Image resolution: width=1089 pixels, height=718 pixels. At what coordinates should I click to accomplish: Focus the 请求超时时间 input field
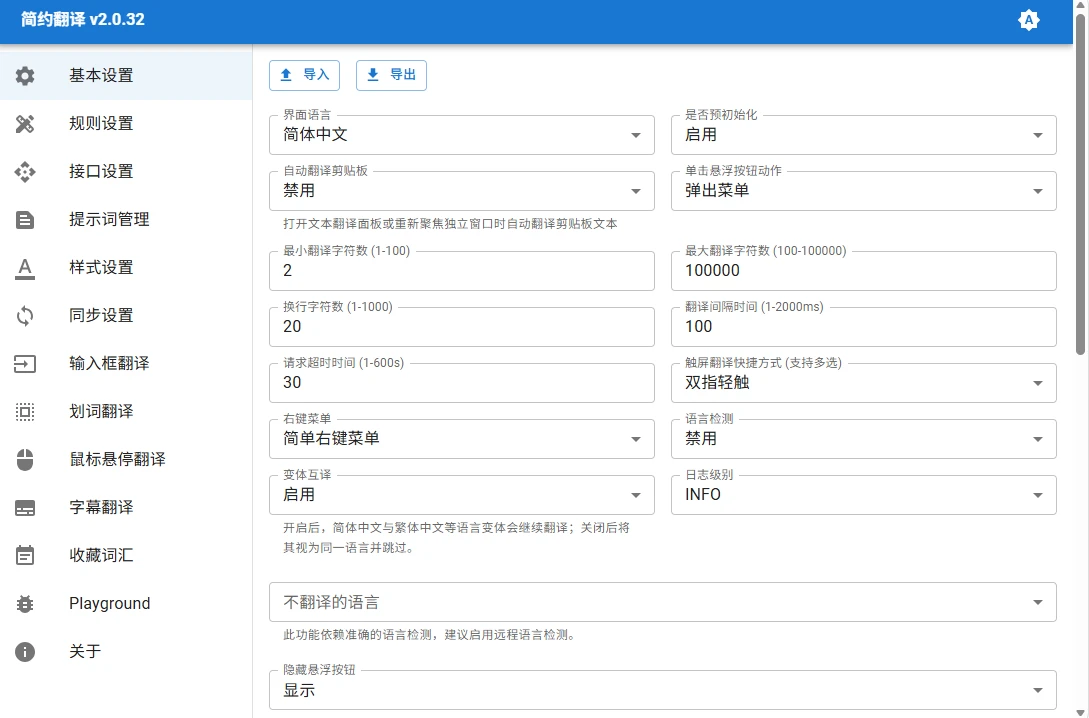pos(462,383)
